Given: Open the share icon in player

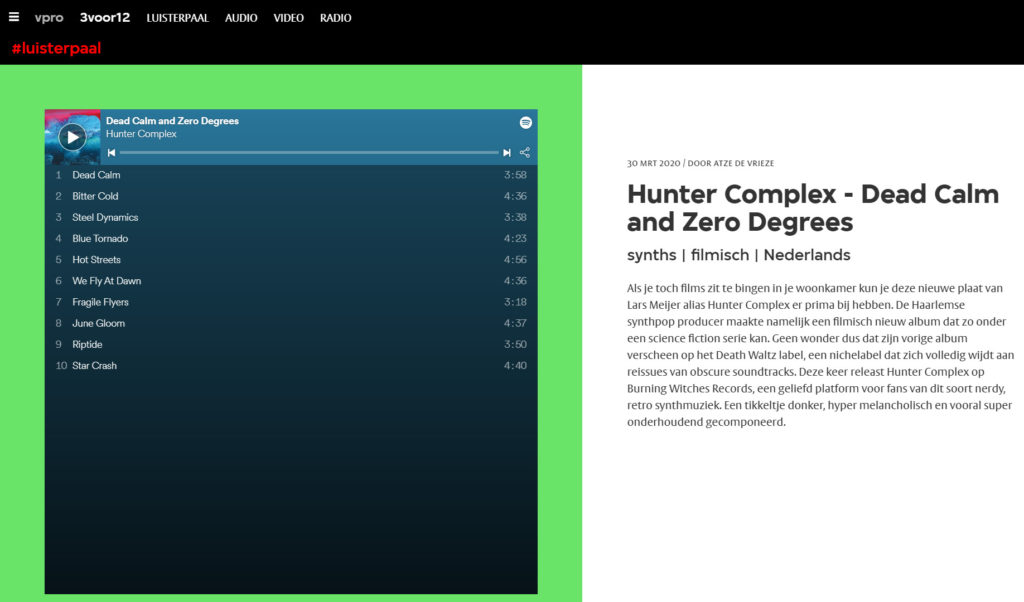Looking at the screenshot, I should 525,153.
